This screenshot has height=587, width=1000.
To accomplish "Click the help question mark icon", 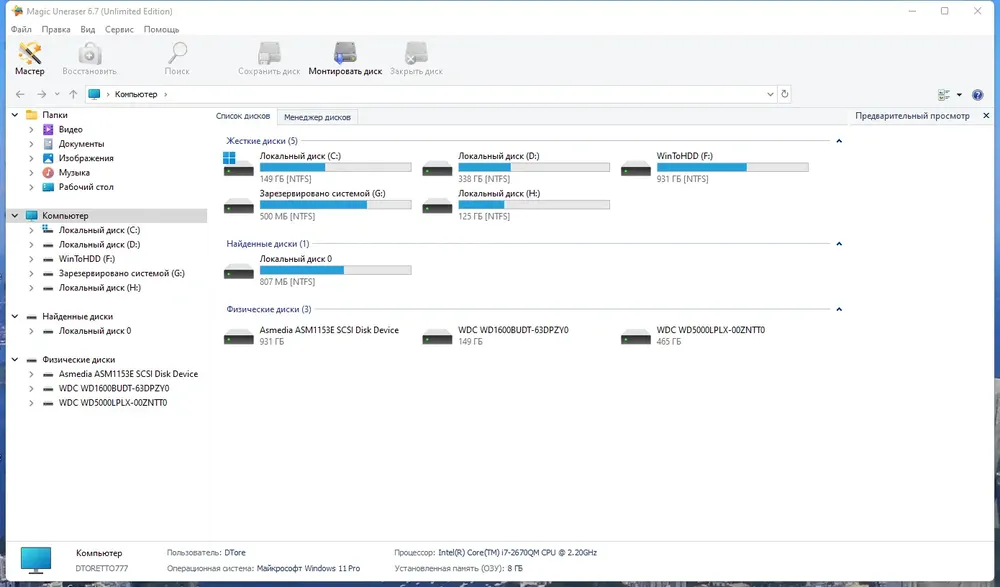I will 977,94.
